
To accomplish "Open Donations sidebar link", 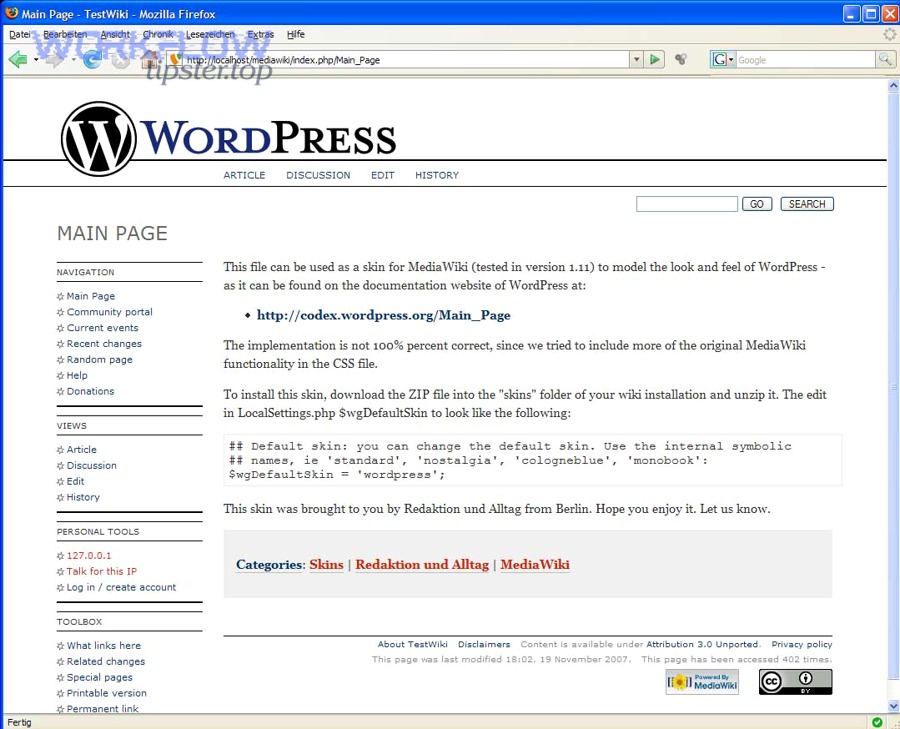I will 90,391.
